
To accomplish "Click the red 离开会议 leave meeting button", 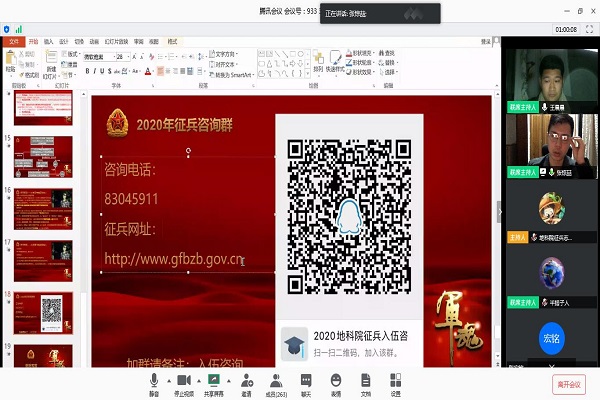I will click(x=568, y=383).
